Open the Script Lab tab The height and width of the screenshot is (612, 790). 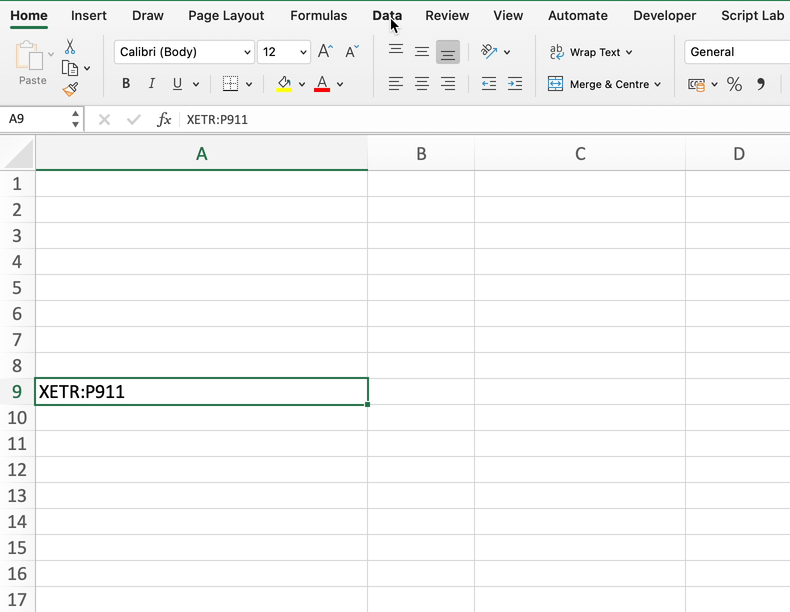752,16
